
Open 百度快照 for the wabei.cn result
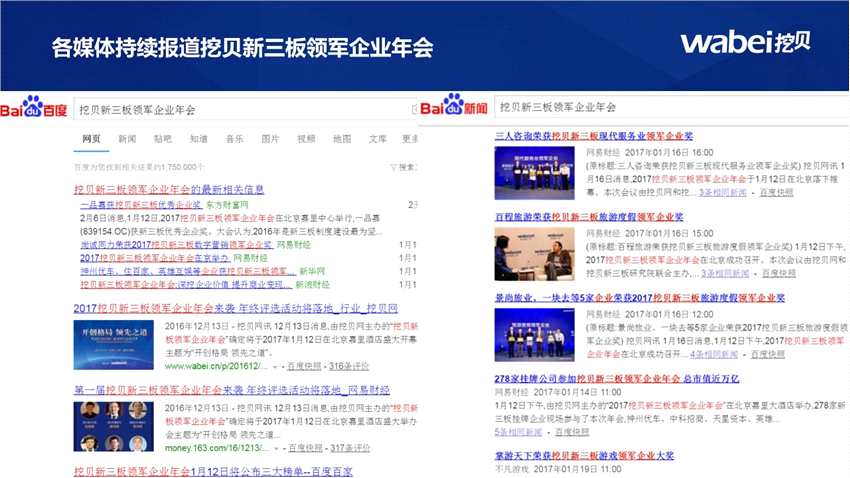(304, 366)
